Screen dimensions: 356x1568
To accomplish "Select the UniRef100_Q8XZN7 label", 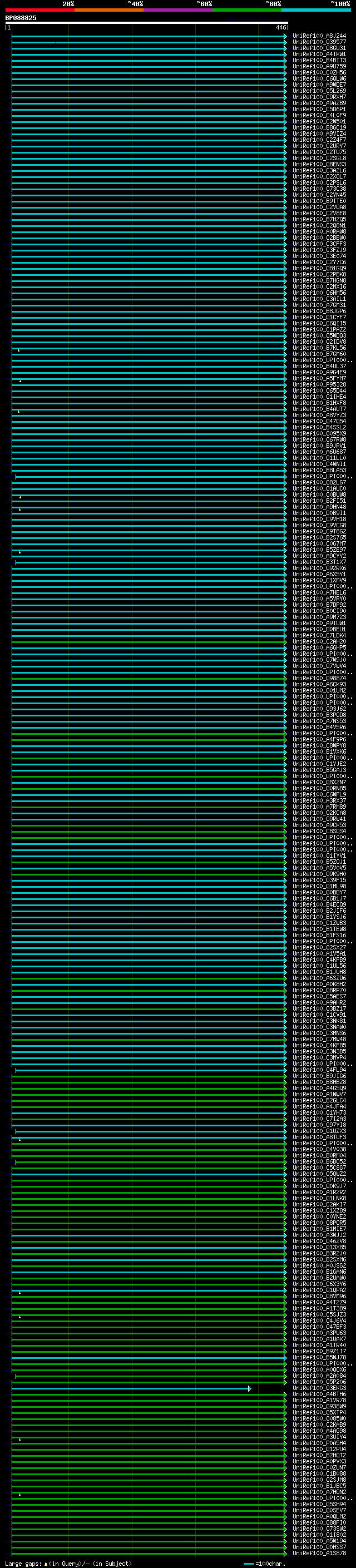I will tap(319, 782).
